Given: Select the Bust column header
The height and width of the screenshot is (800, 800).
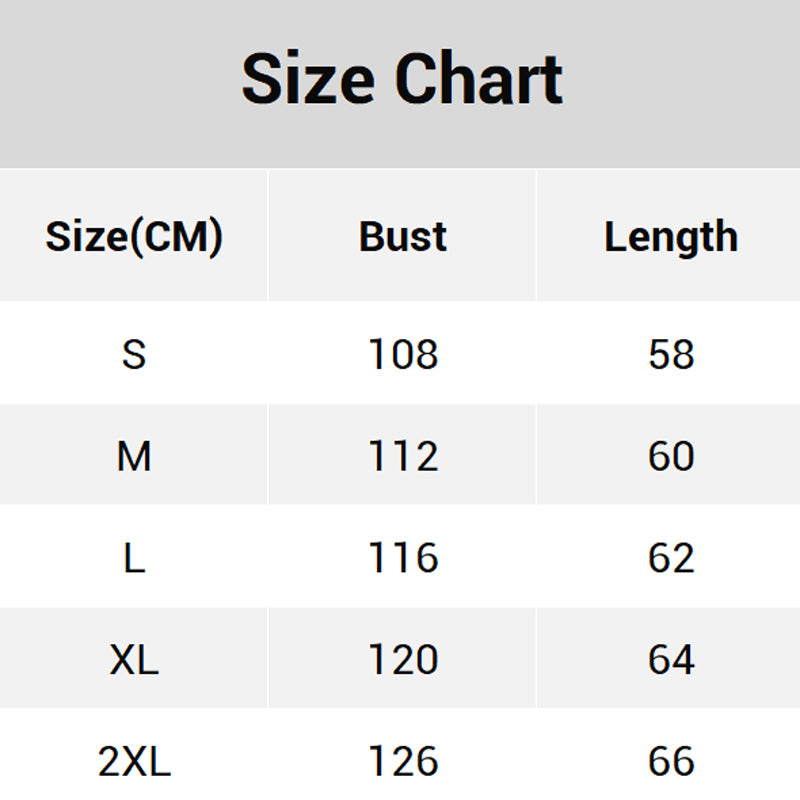Looking at the screenshot, I should point(403,237).
